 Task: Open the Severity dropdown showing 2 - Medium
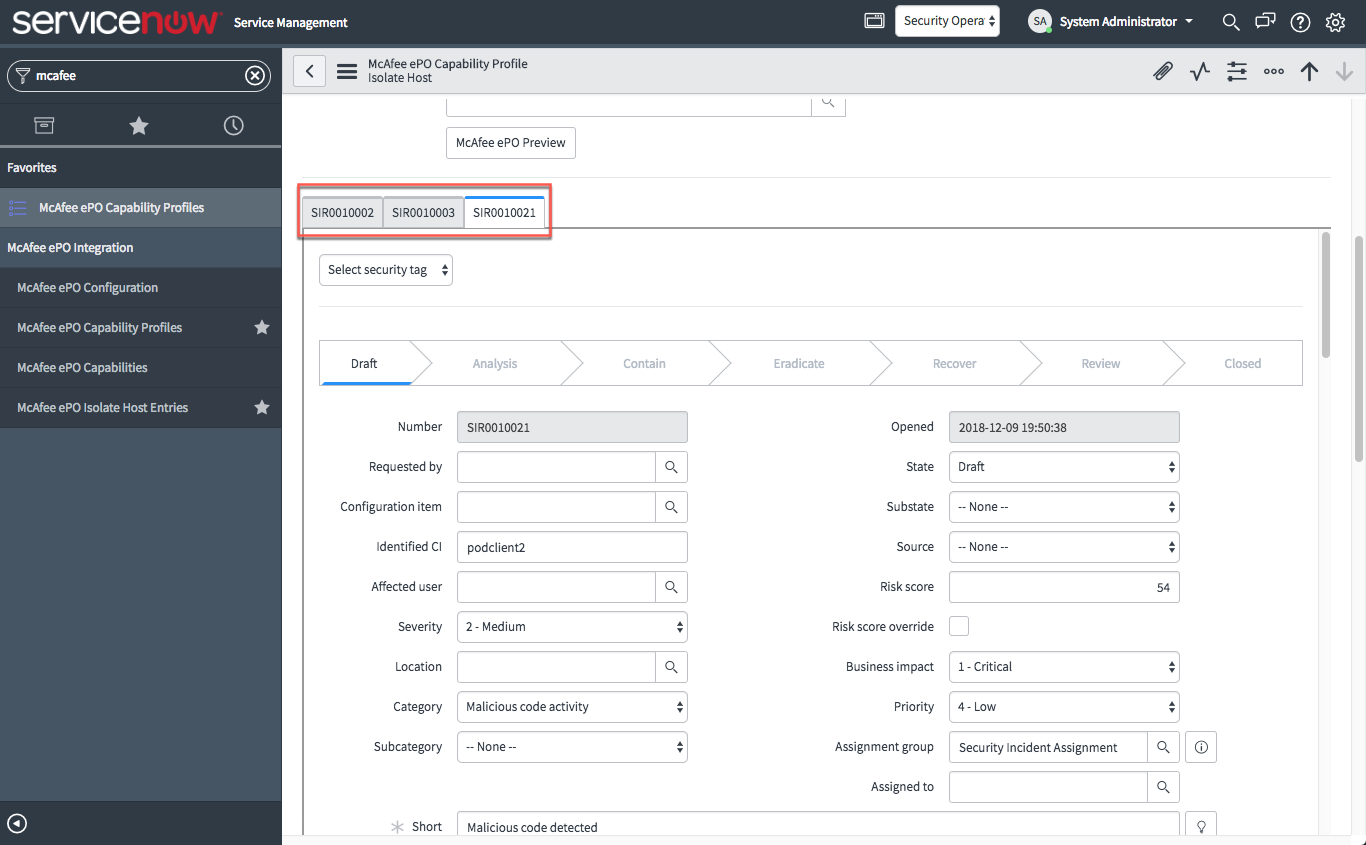[572, 627]
